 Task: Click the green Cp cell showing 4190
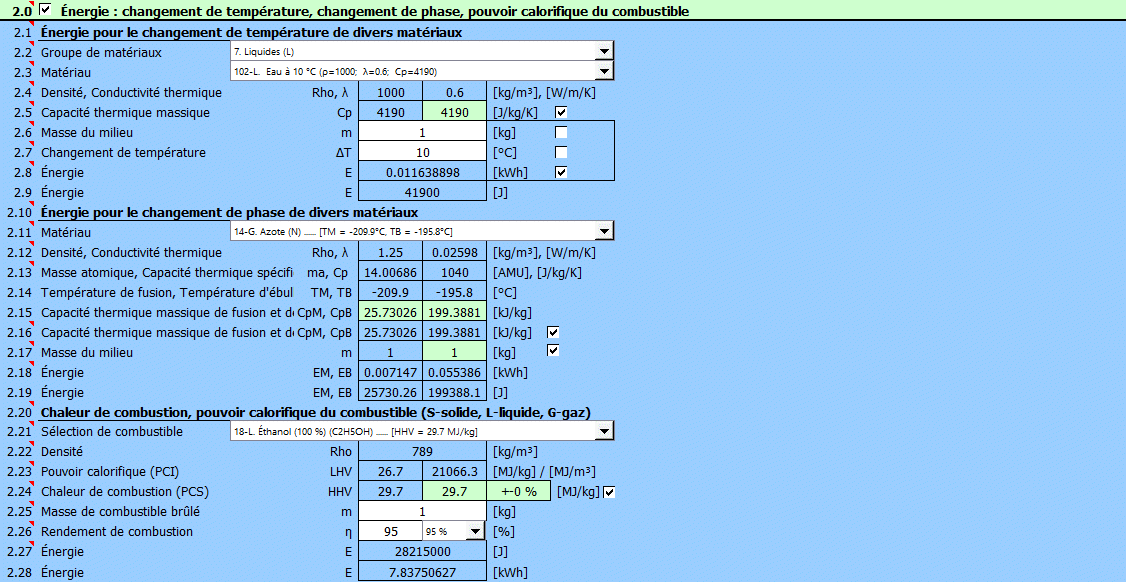454,112
